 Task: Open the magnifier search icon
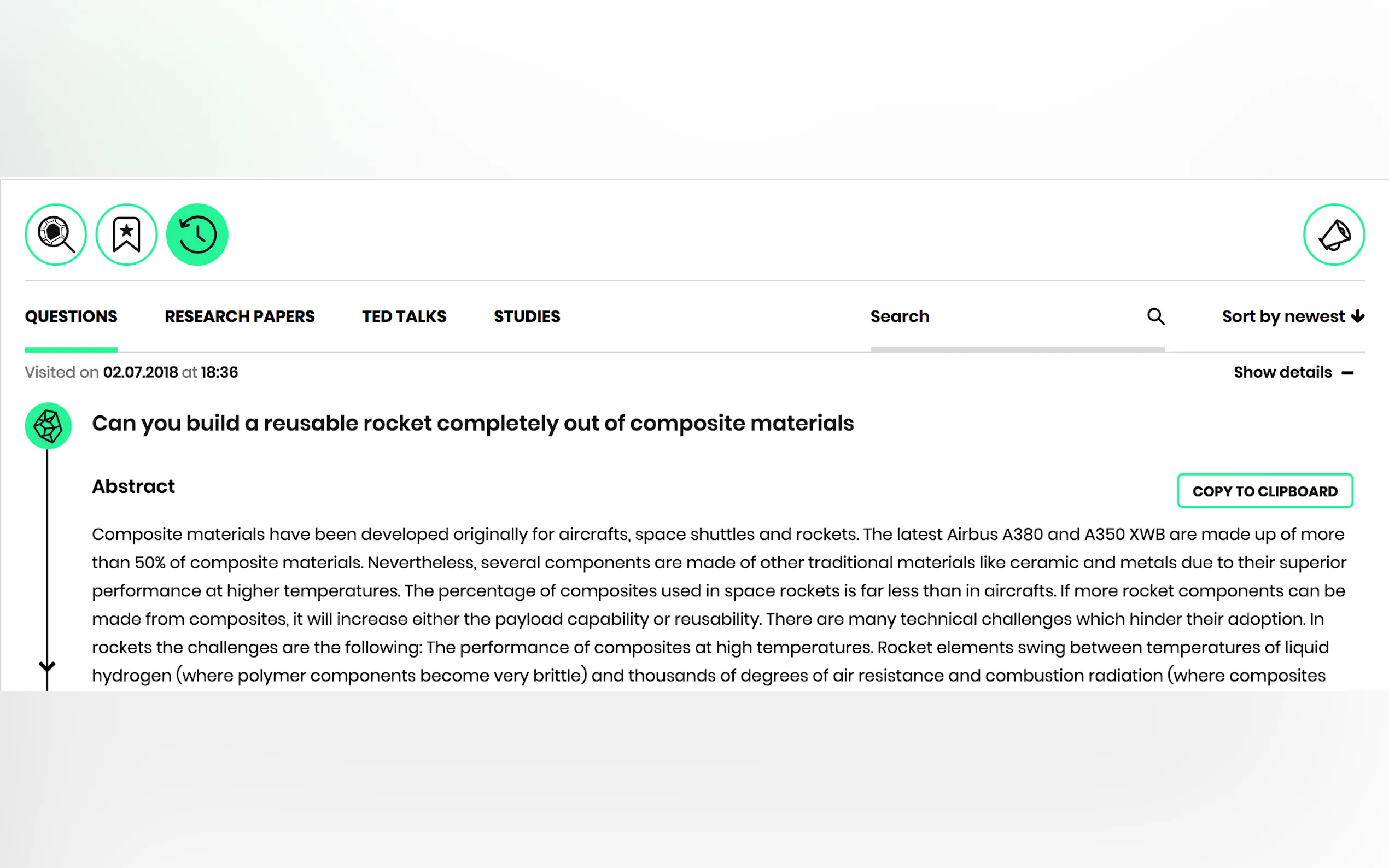click(x=56, y=234)
